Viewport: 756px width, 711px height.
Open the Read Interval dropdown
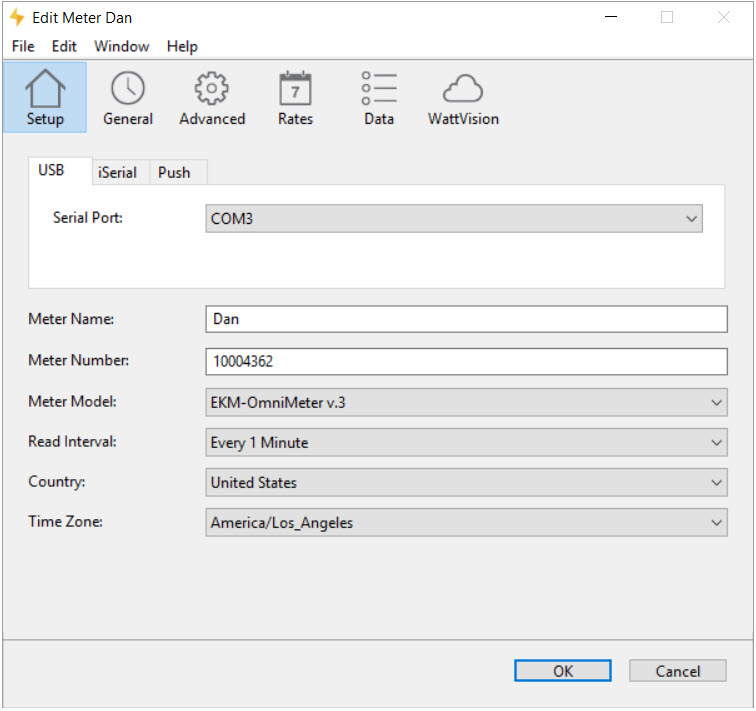[x=466, y=442]
